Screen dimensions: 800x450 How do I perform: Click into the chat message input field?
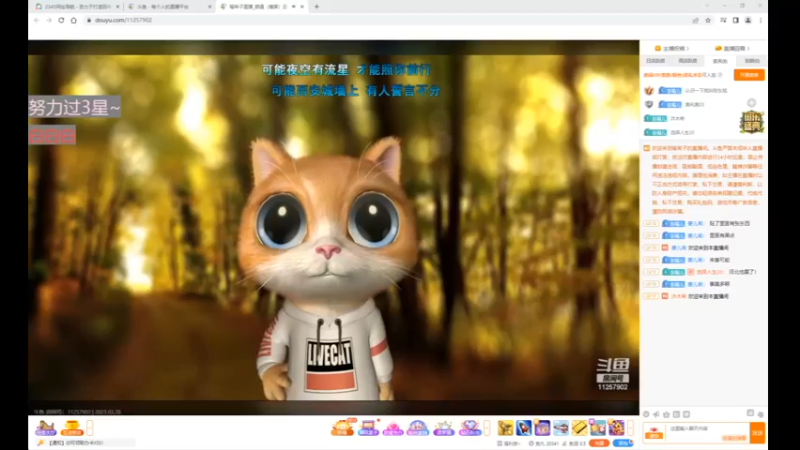coord(708,433)
